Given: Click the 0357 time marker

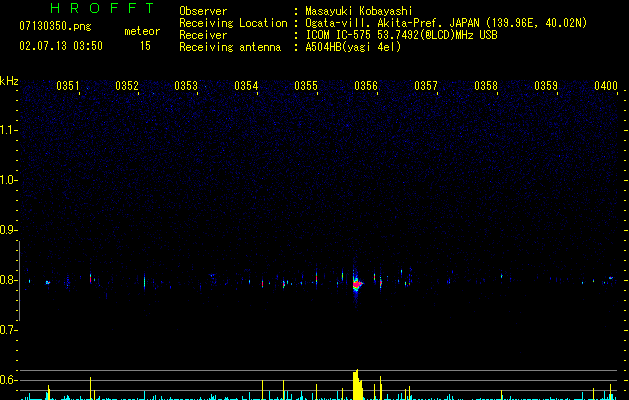Looking at the screenshot, I should click(x=426, y=86).
